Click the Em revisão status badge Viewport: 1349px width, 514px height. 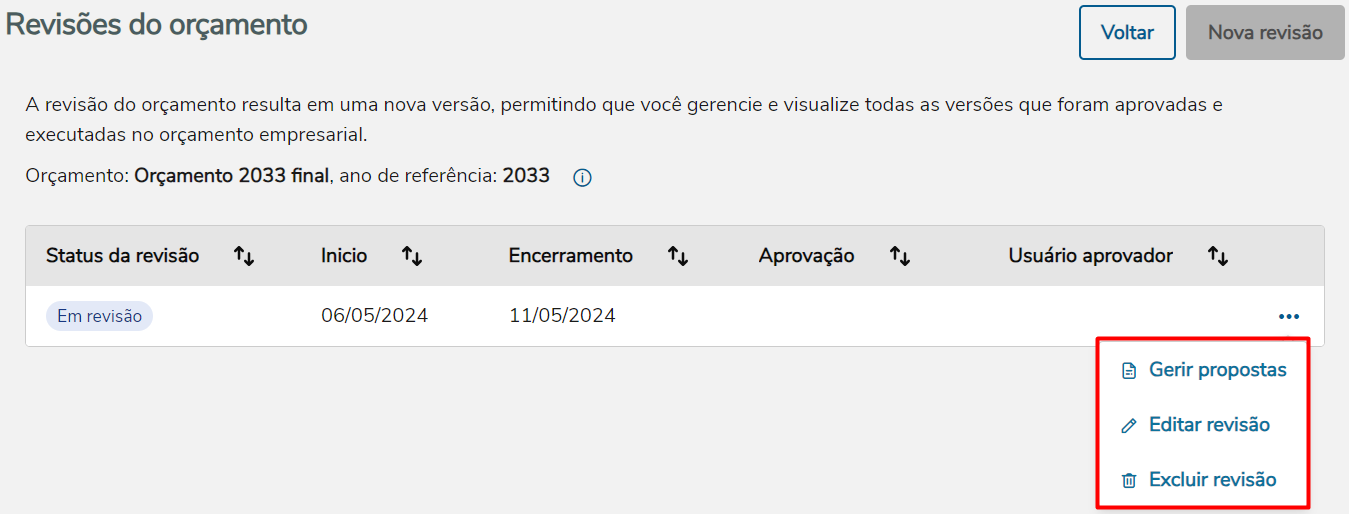tap(99, 316)
